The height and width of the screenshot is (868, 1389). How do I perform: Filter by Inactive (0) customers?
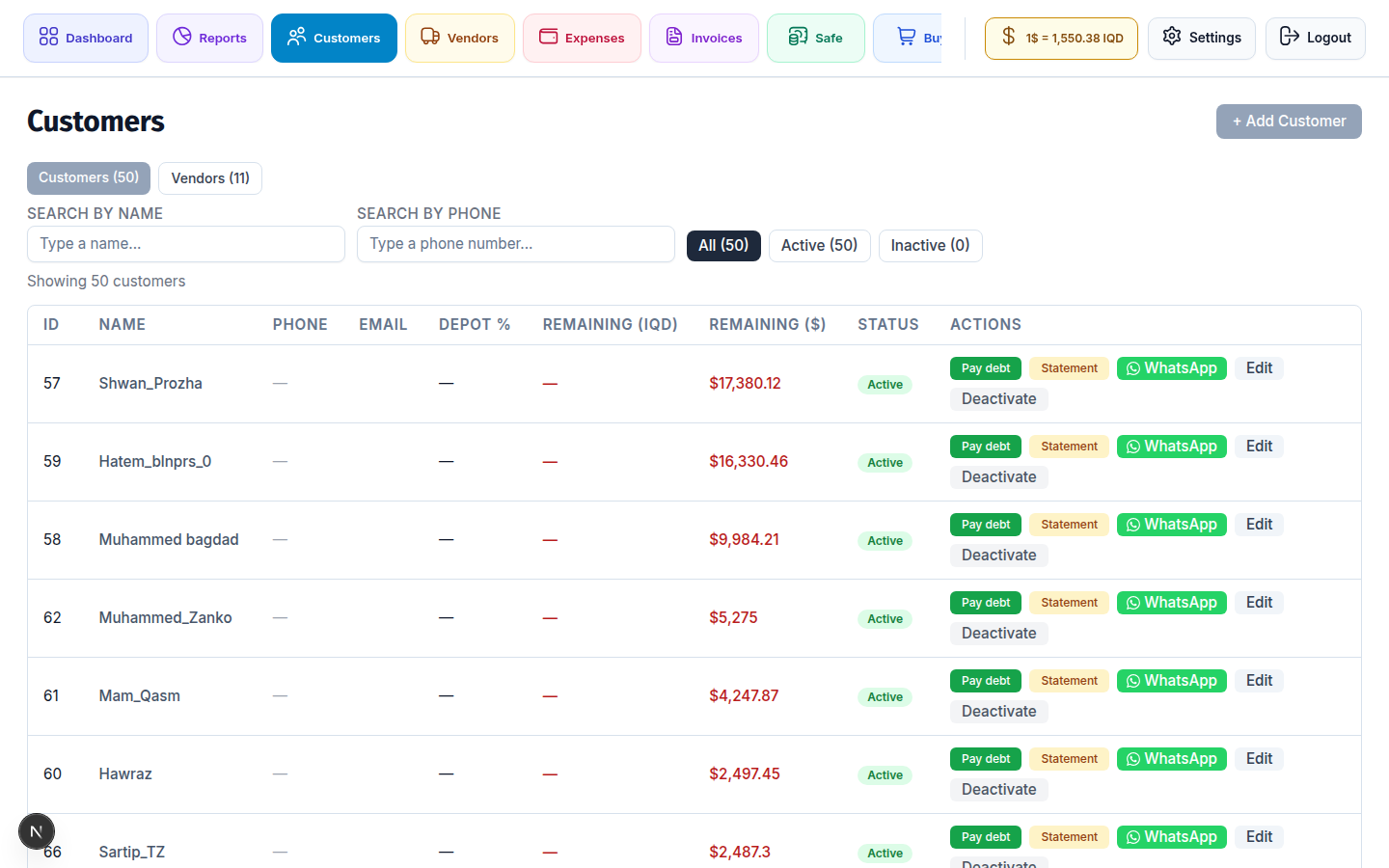pyautogui.click(x=931, y=246)
